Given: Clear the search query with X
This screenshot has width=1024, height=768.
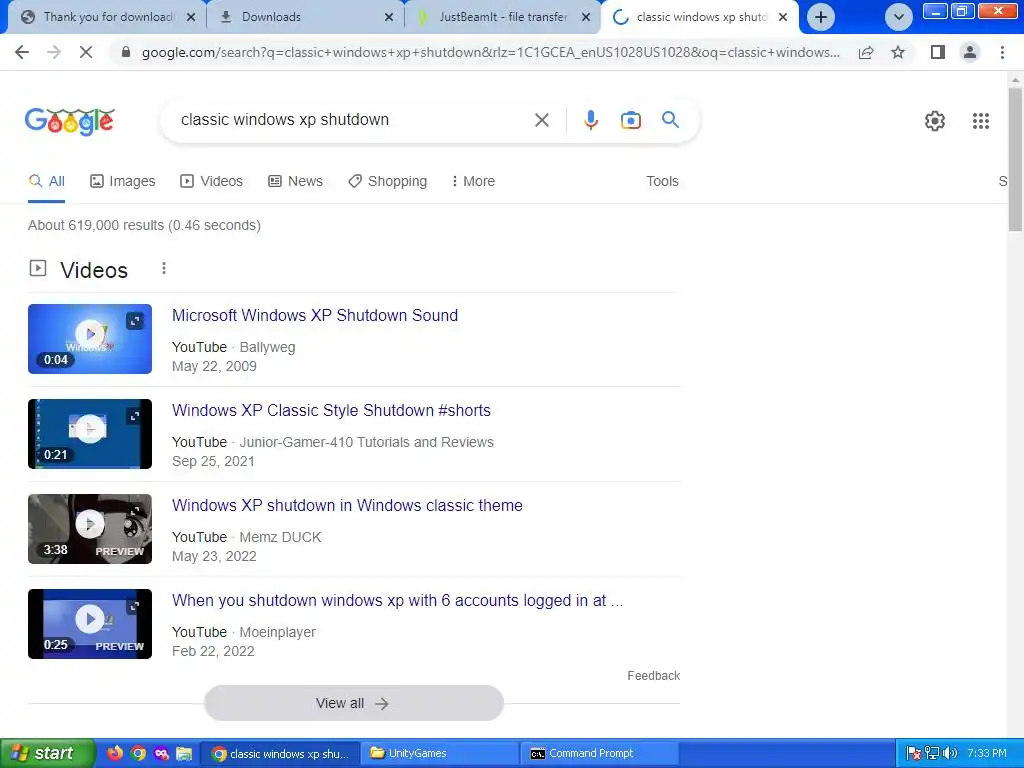Looking at the screenshot, I should [541, 120].
